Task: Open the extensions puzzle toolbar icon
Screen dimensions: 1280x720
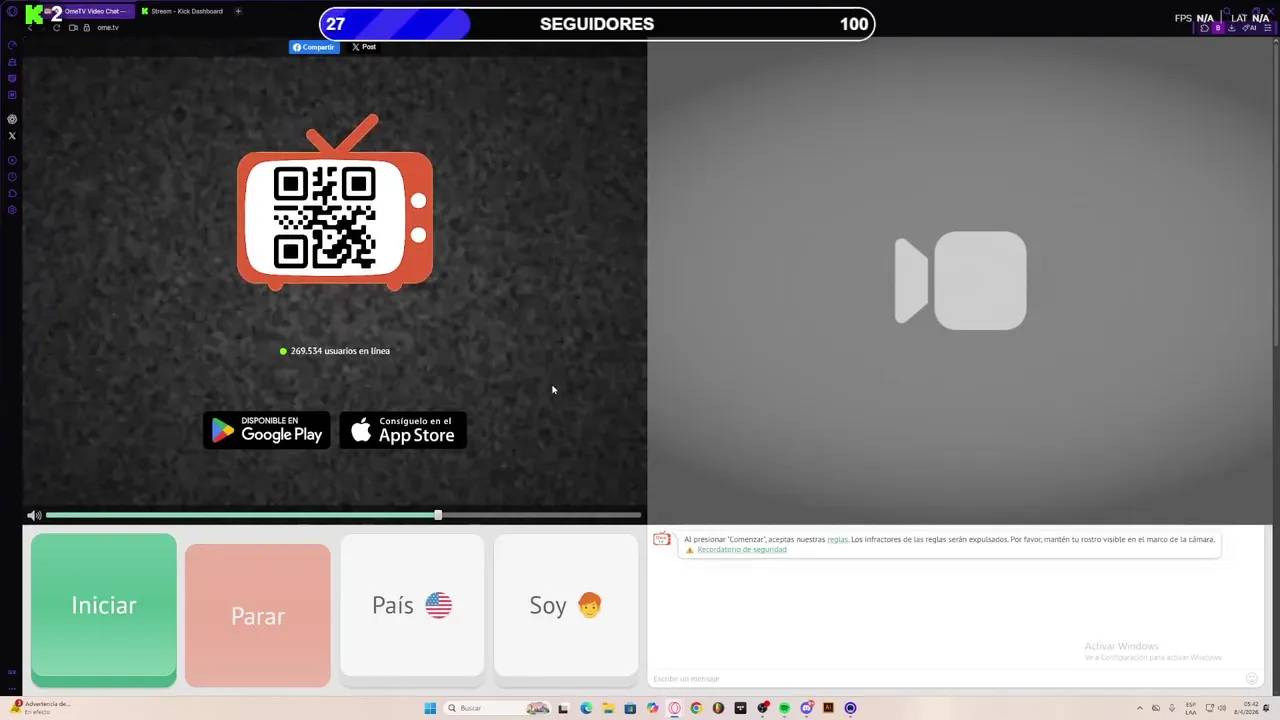Action: (x=1204, y=28)
